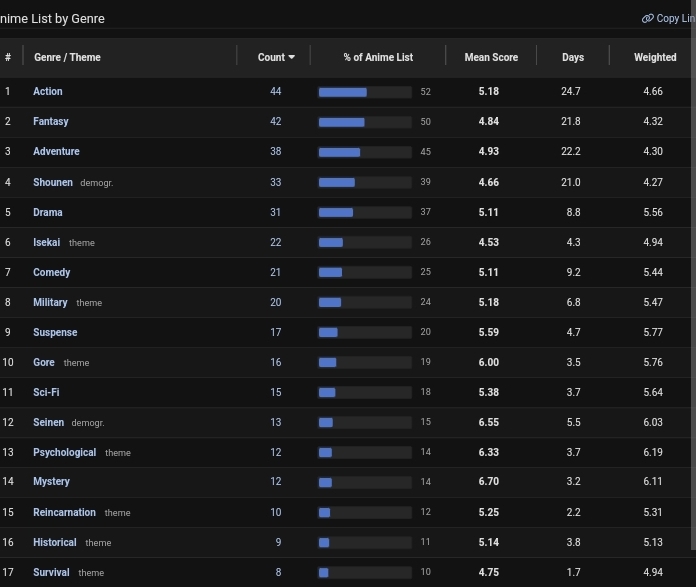The height and width of the screenshot is (587, 696).
Task: Sort table by Mean Score column
Action: pos(491,57)
